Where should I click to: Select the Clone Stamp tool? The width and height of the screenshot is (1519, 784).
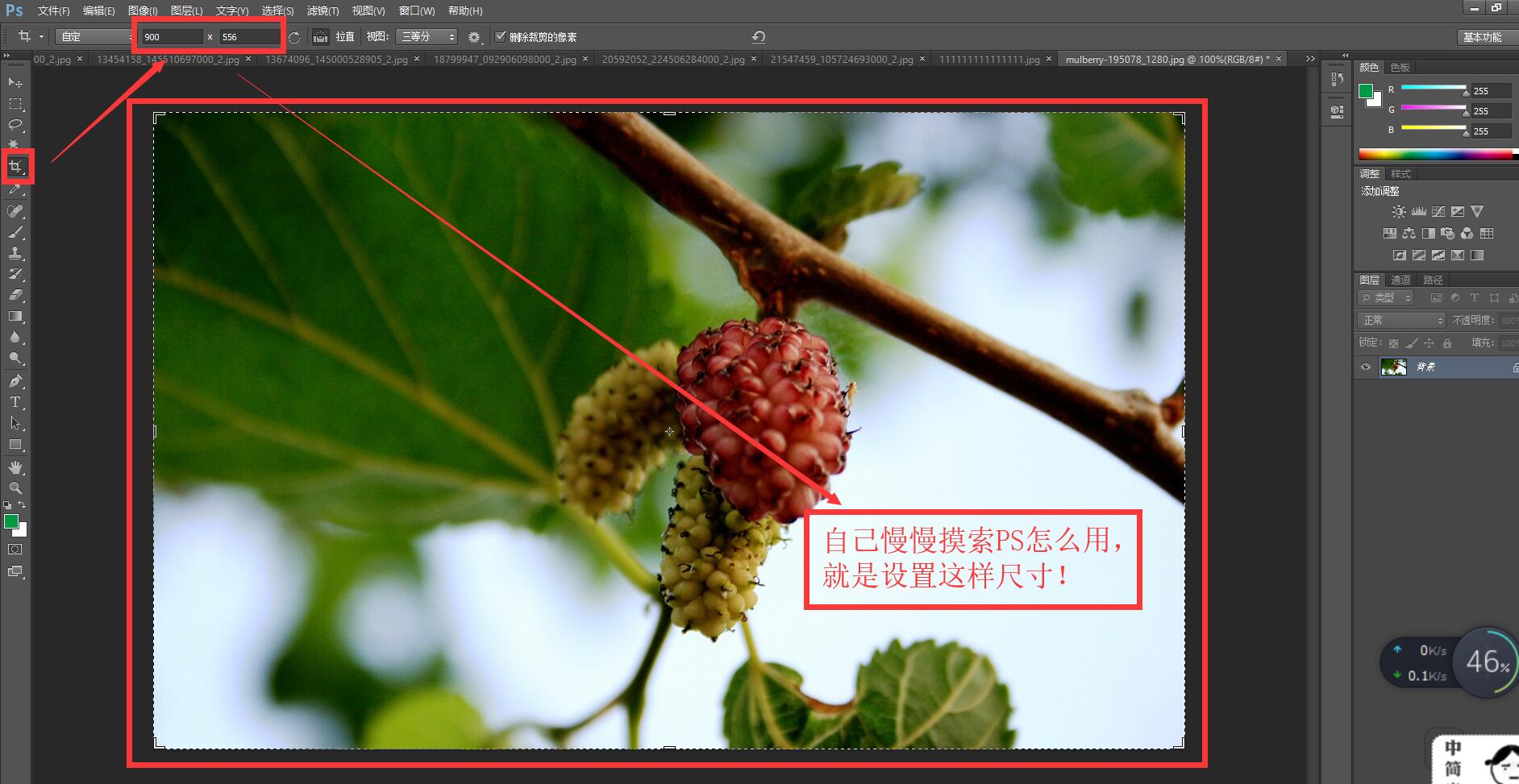point(16,254)
